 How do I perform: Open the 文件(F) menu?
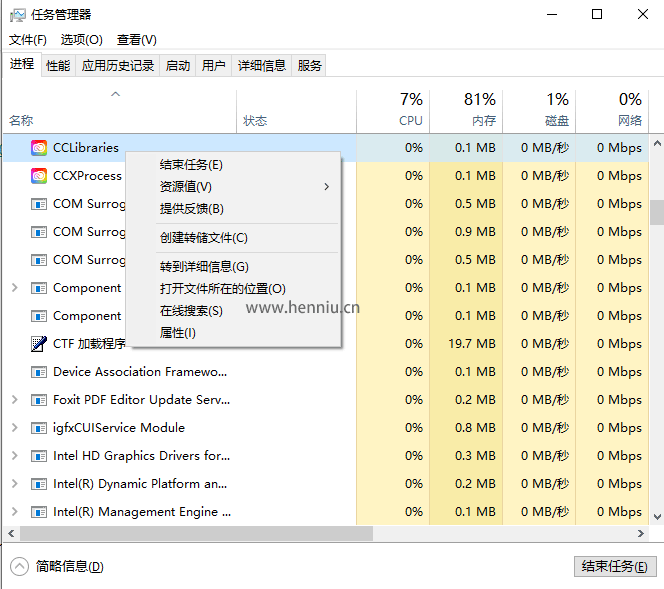[28, 40]
